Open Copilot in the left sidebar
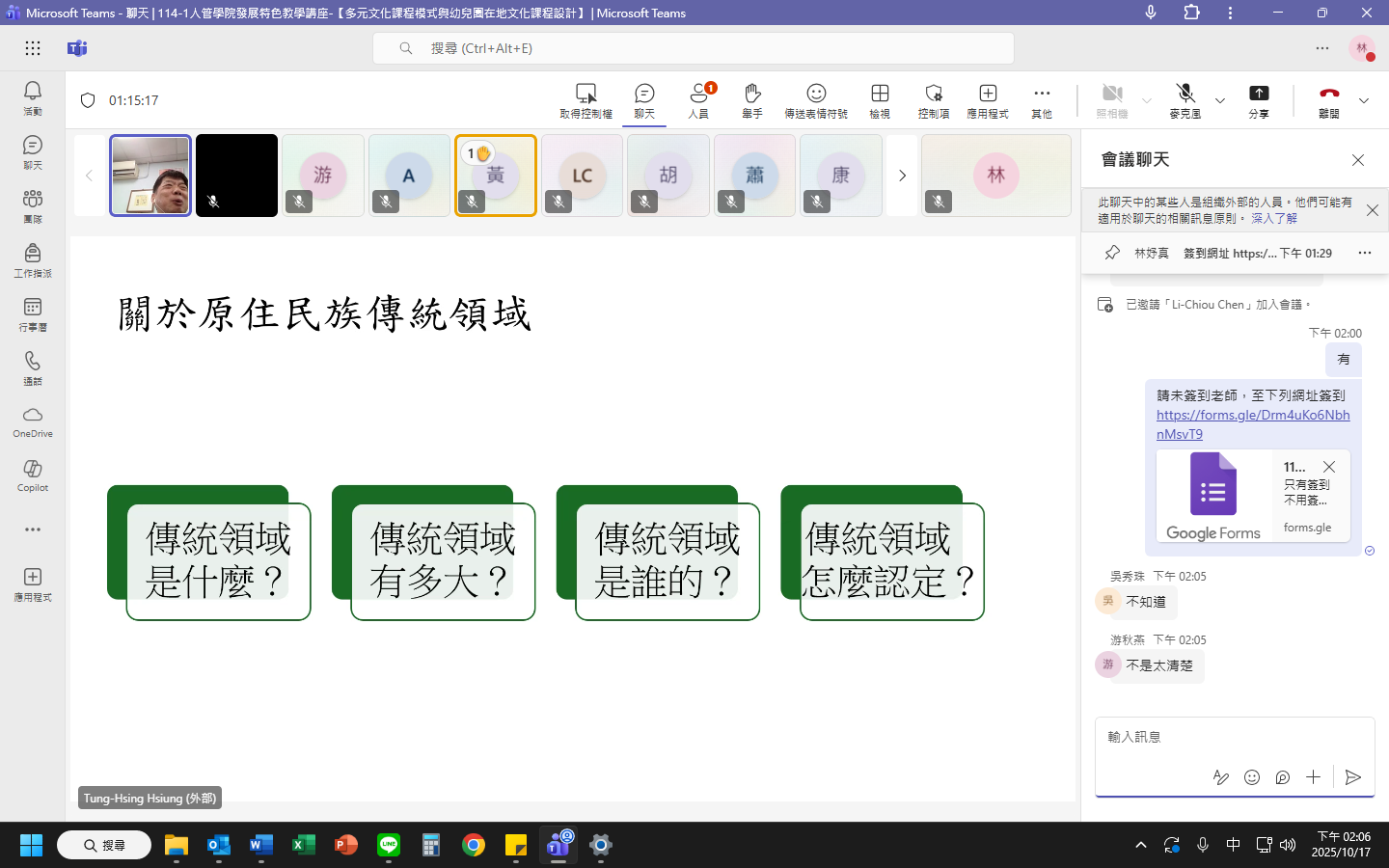The image size is (1389, 868). click(33, 470)
